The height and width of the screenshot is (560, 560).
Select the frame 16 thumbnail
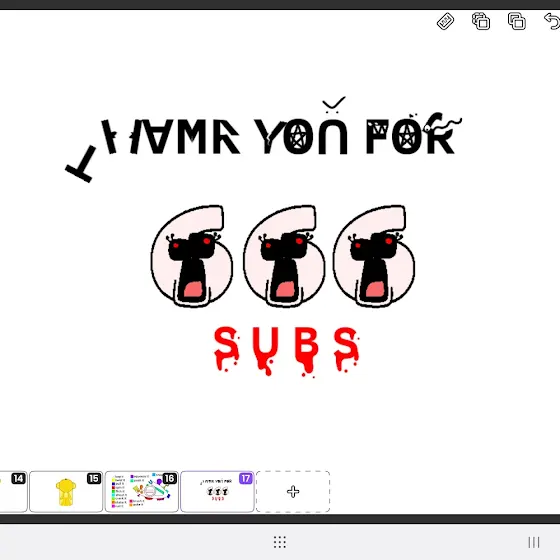pos(142,491)
